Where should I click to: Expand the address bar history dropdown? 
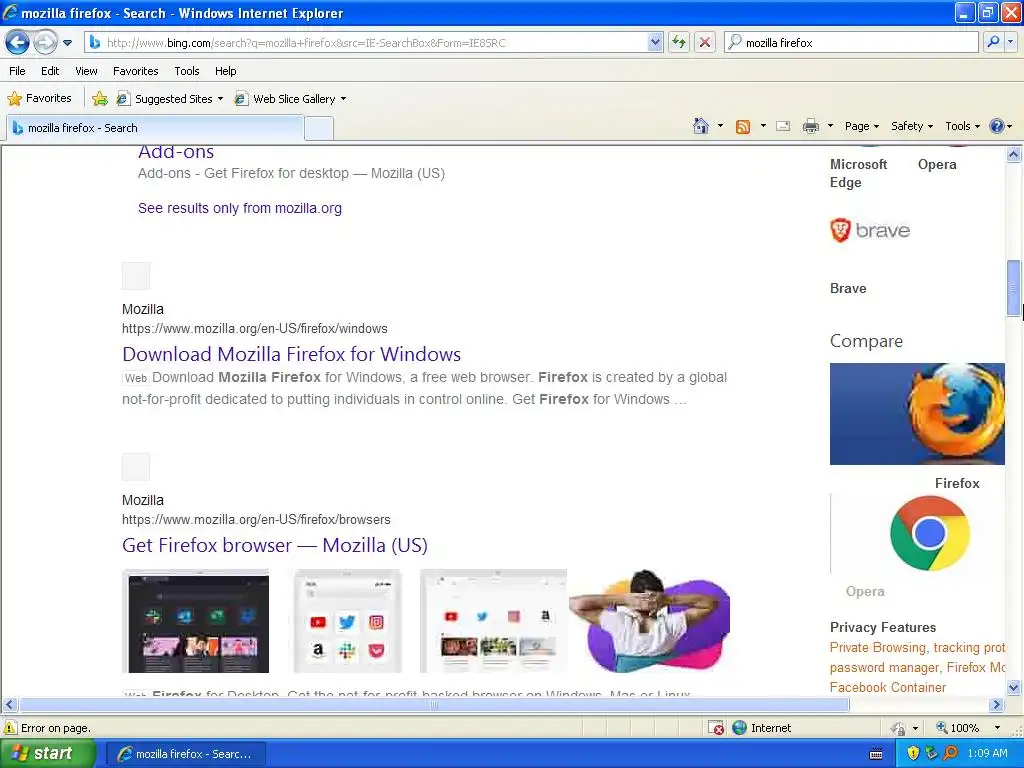(655, 43)
